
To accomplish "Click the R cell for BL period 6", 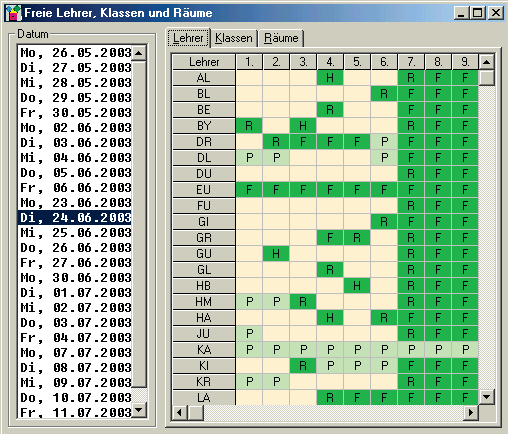I will pyautogui.click(x=384, y=94).
